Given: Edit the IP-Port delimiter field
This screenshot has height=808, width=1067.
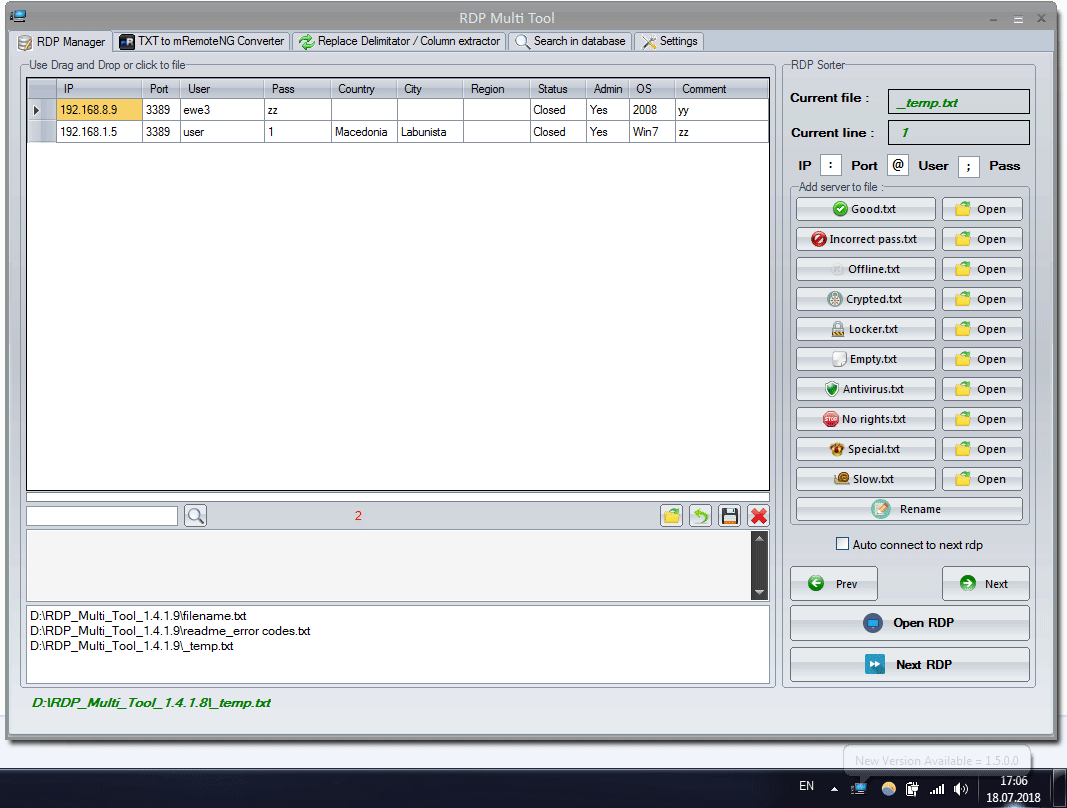Looking at the screenshot, I should click(831, 165).
